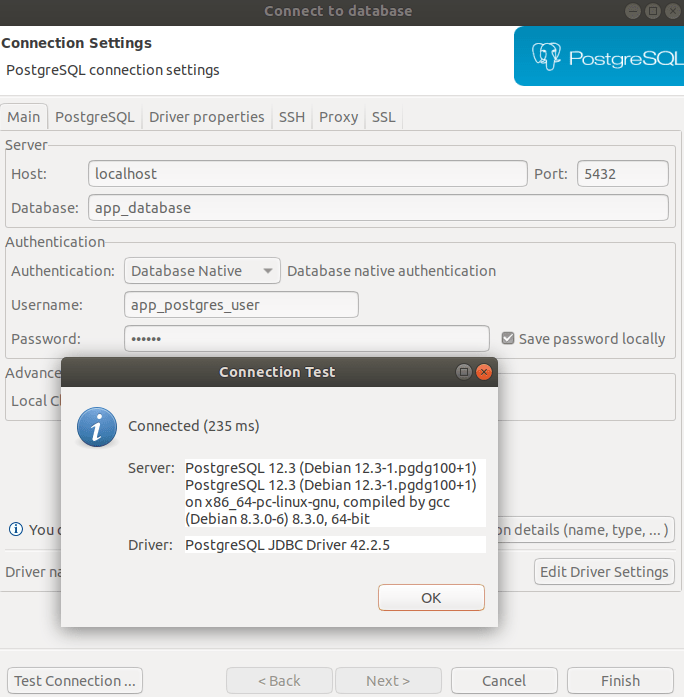Open the Proxy tab
Screen dimensions: 684x697
point(338,116)
